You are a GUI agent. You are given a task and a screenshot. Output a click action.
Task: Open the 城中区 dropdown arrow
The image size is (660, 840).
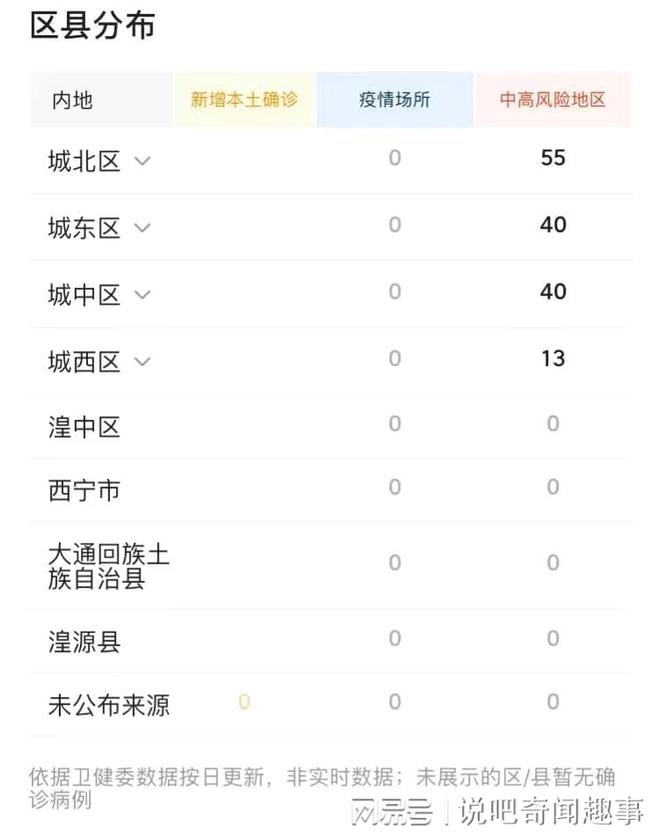(141, 294)
